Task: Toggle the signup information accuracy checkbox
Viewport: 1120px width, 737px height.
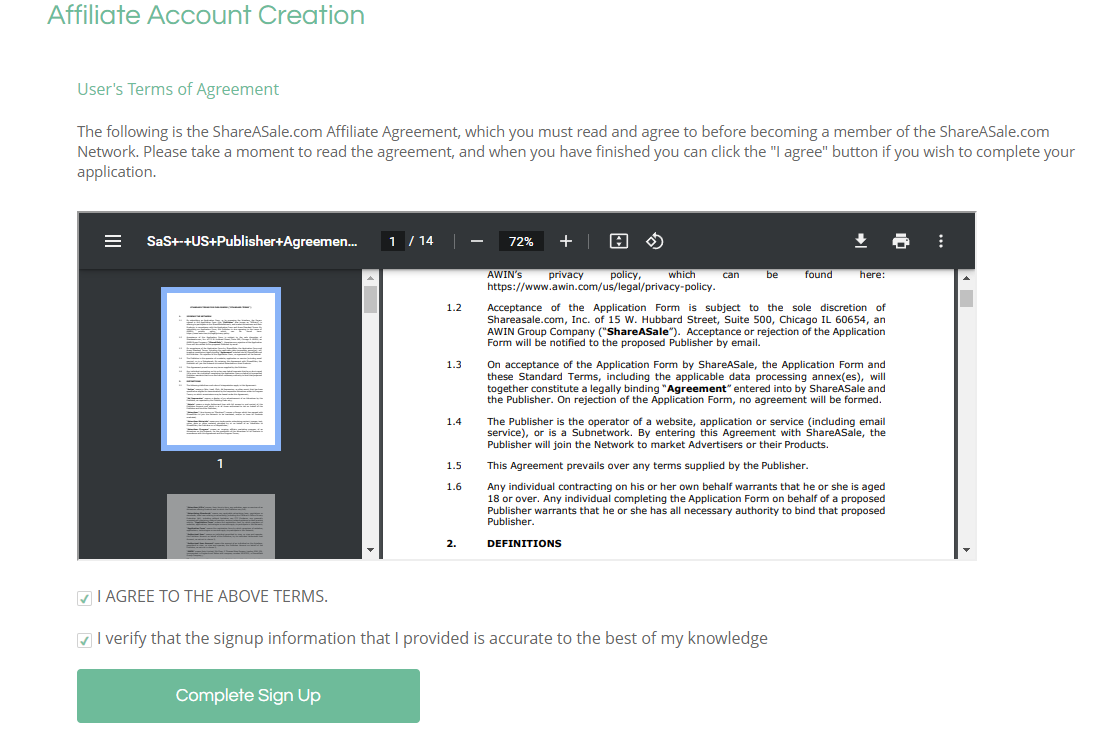Action: coord(84,640)
